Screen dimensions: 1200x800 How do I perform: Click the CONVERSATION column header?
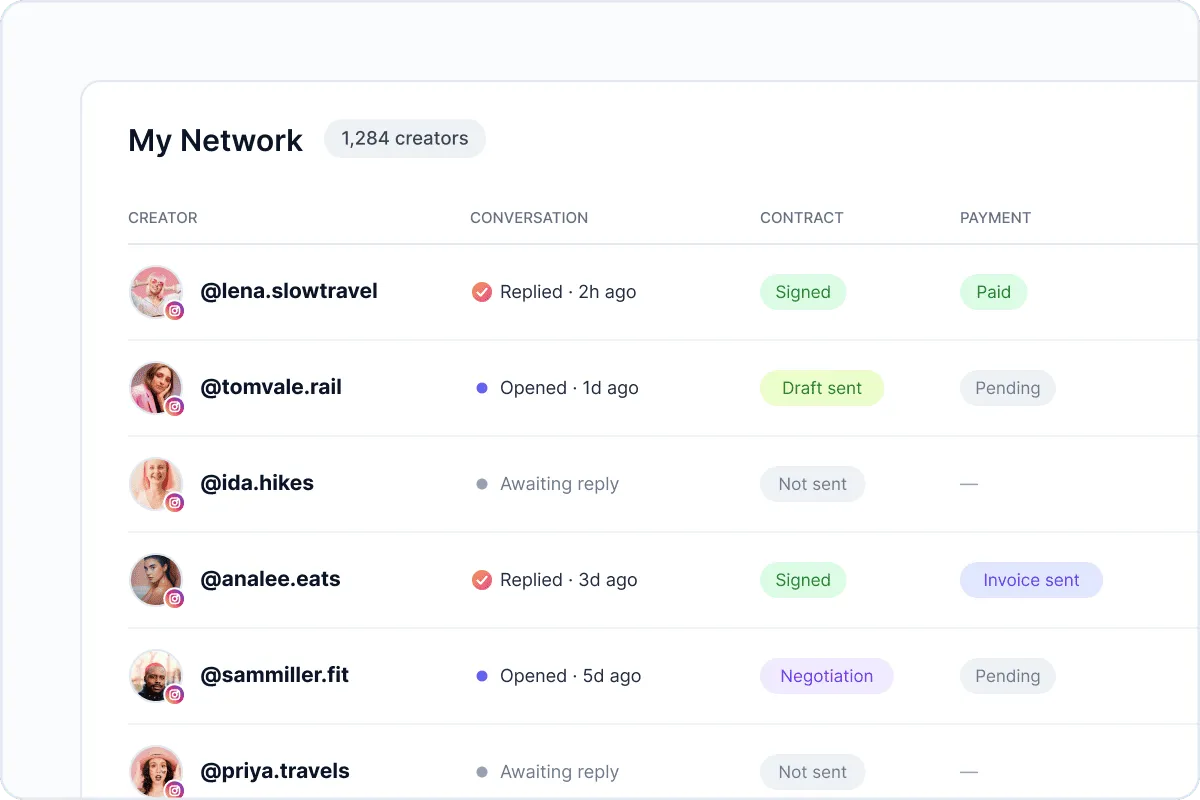[529, 218]
